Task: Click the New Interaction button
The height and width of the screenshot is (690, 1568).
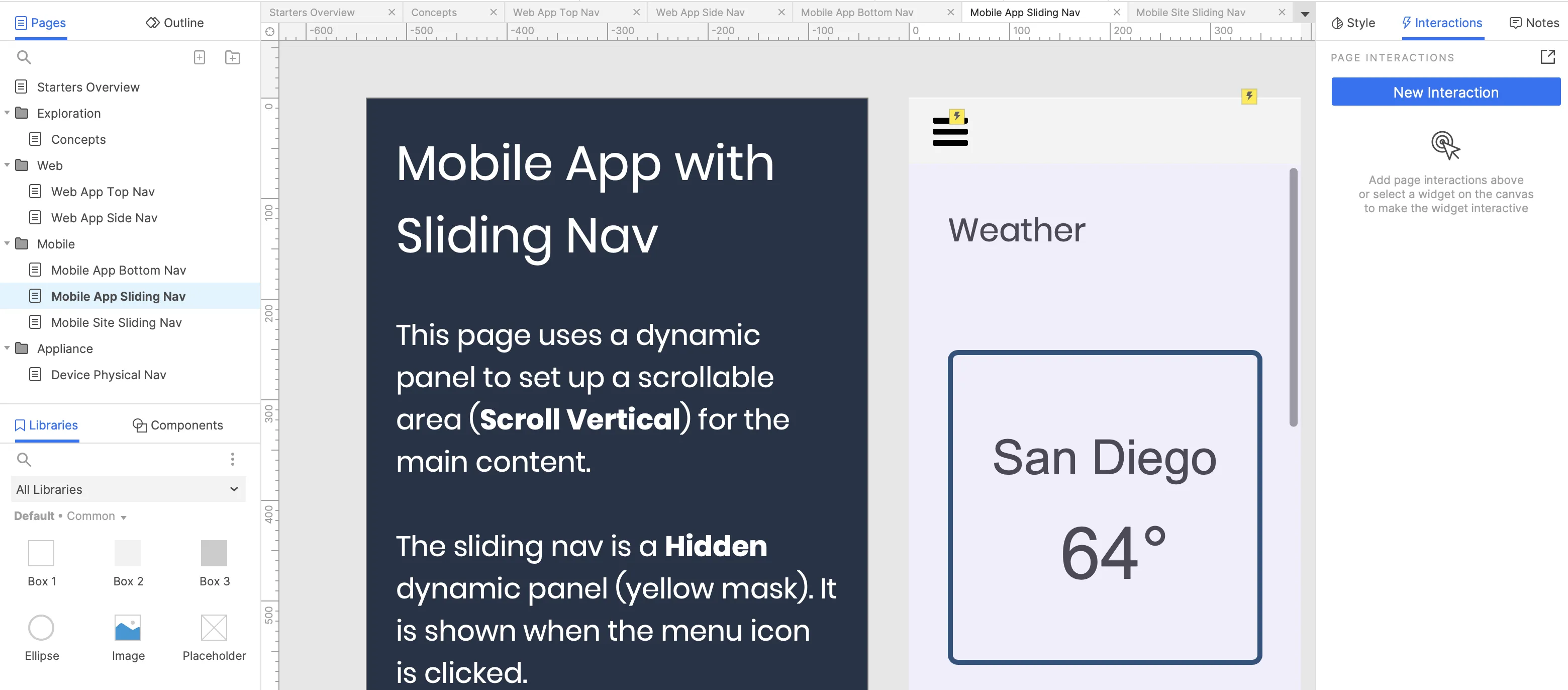Action: [1446, 92]
